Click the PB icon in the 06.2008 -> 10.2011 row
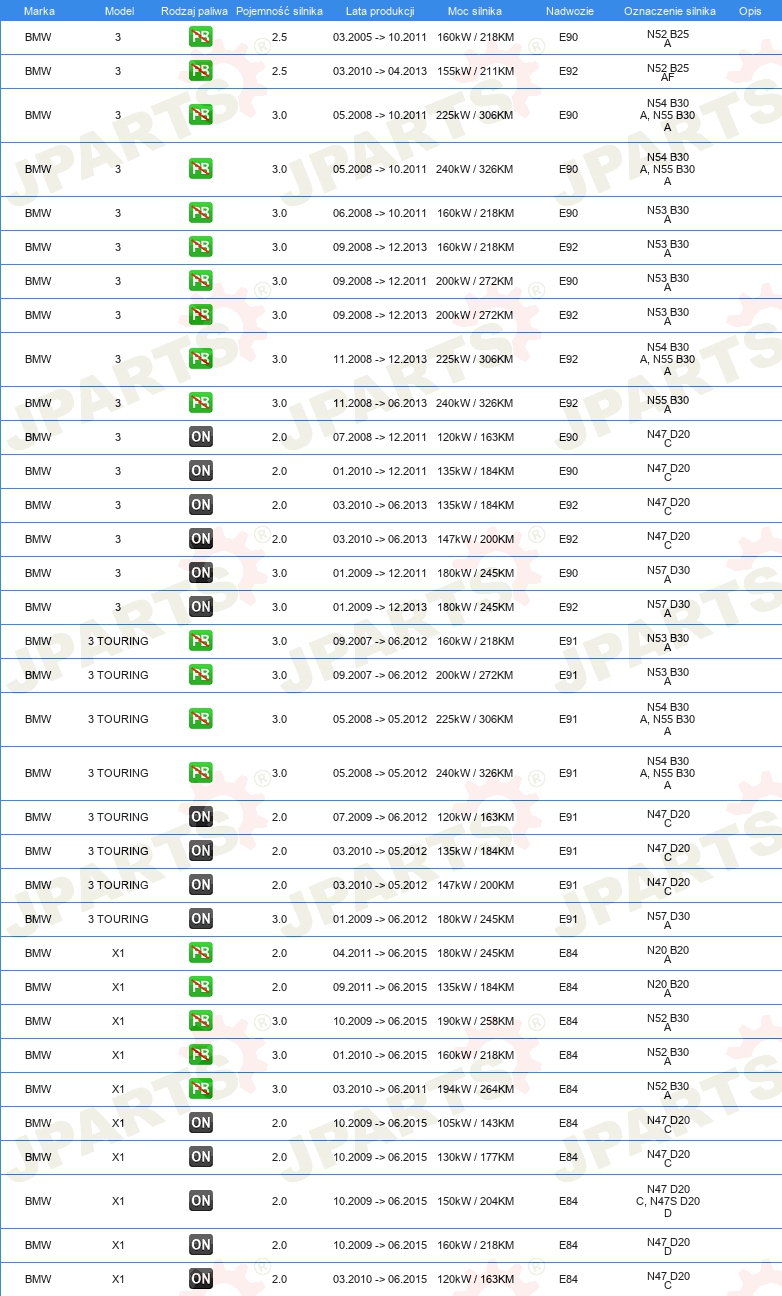Viewport: 782px width, 1296px height. pyautogui.click(x=201, y=213)
